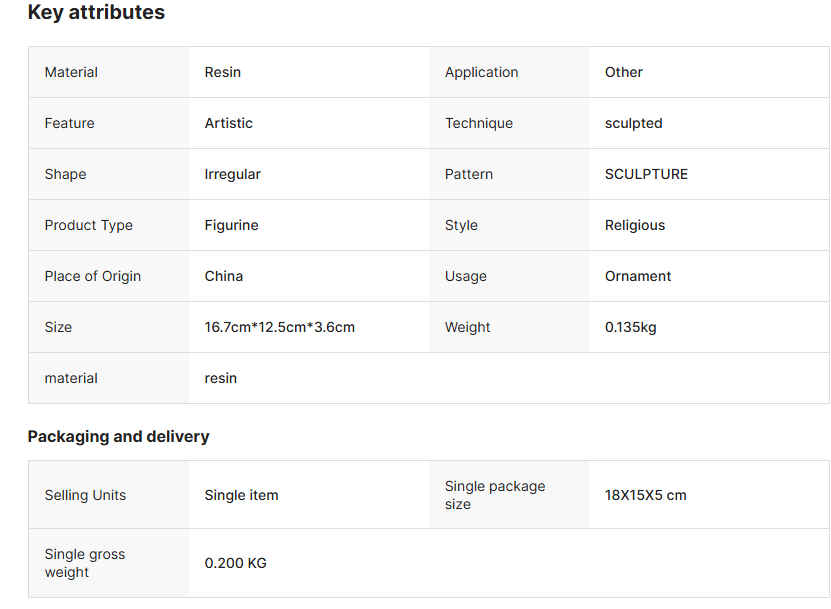831x609 pixels.
Task: Select the 0.135kg weight value
Action: (x=630, y=327)
